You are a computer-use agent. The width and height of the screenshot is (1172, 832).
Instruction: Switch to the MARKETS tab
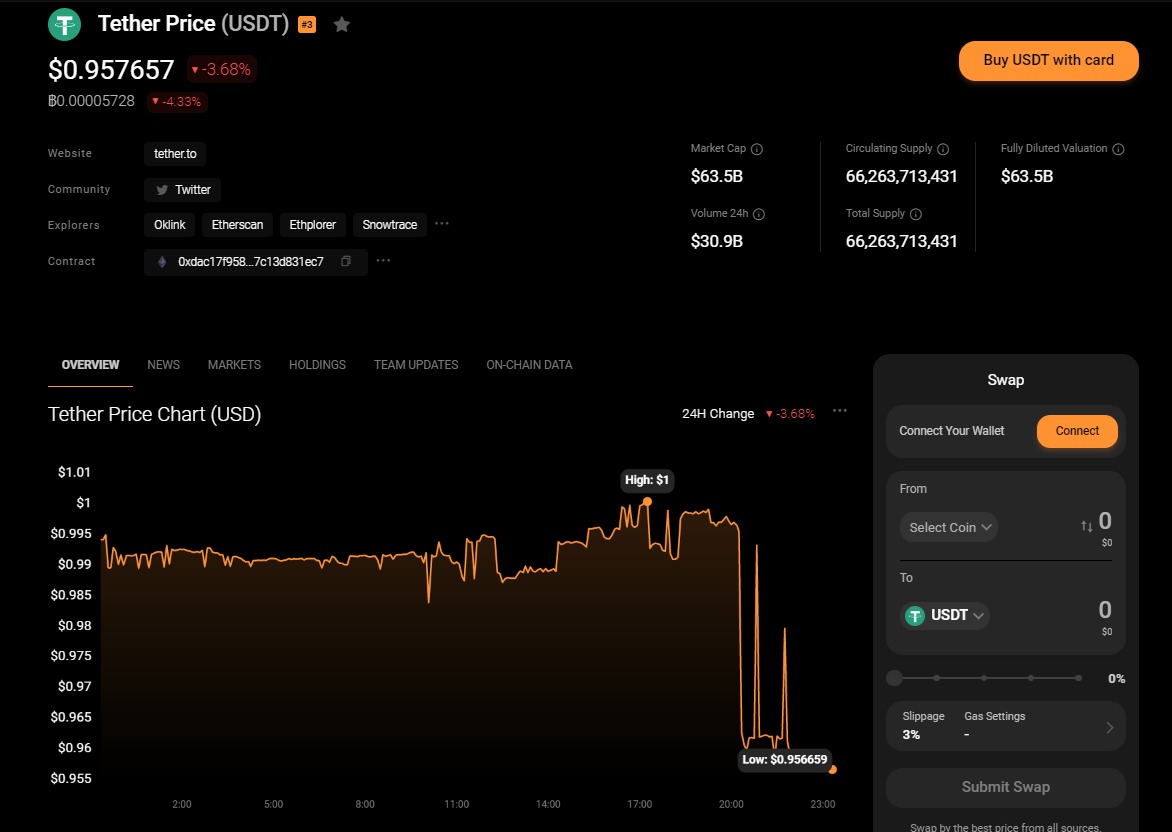click(234, 365)
